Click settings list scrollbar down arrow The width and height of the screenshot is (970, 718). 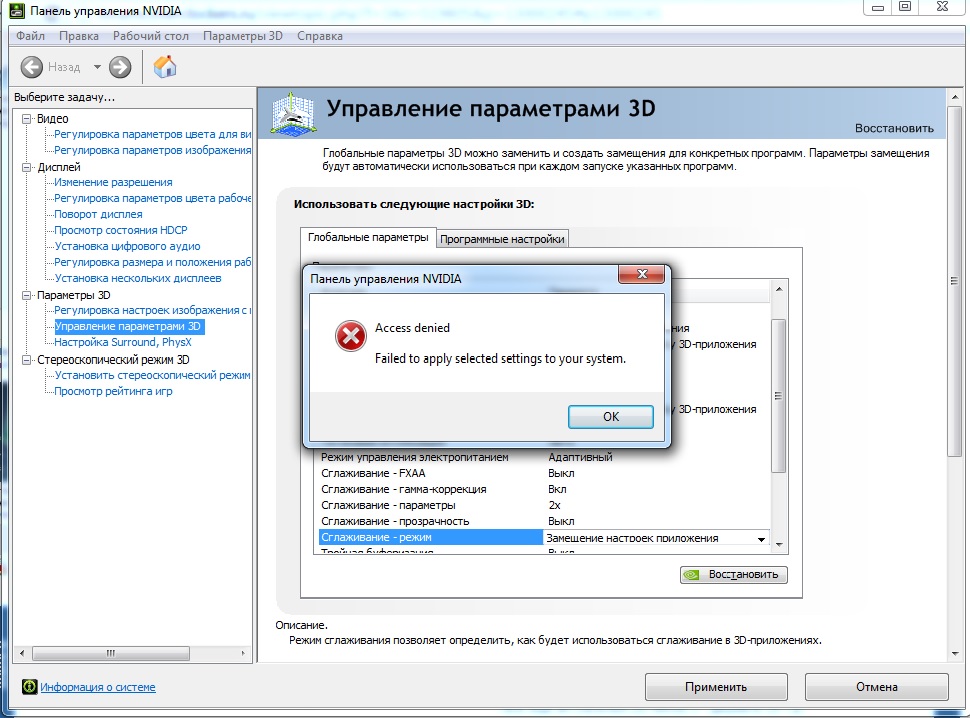tap(779, 545)
